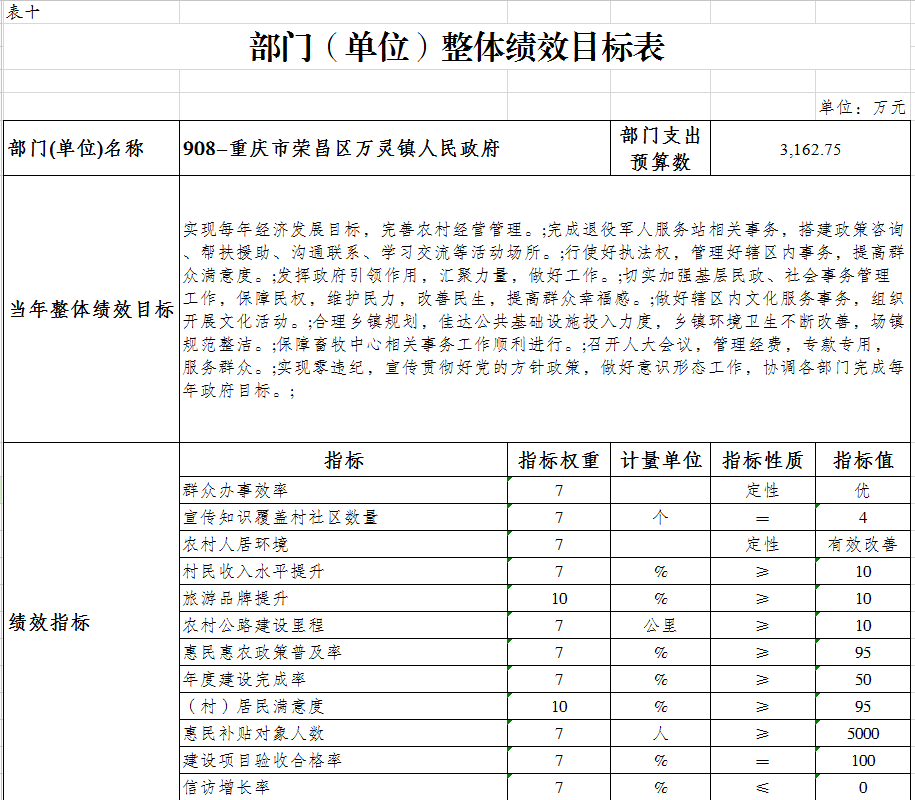Click the '指标性质' column header
The width and height of the screenshot is (915, 800).
[763, 460]
